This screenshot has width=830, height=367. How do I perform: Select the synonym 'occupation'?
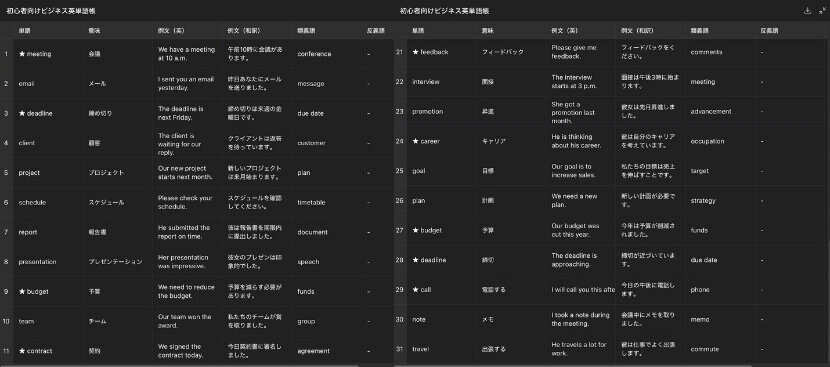coord(707,141)
